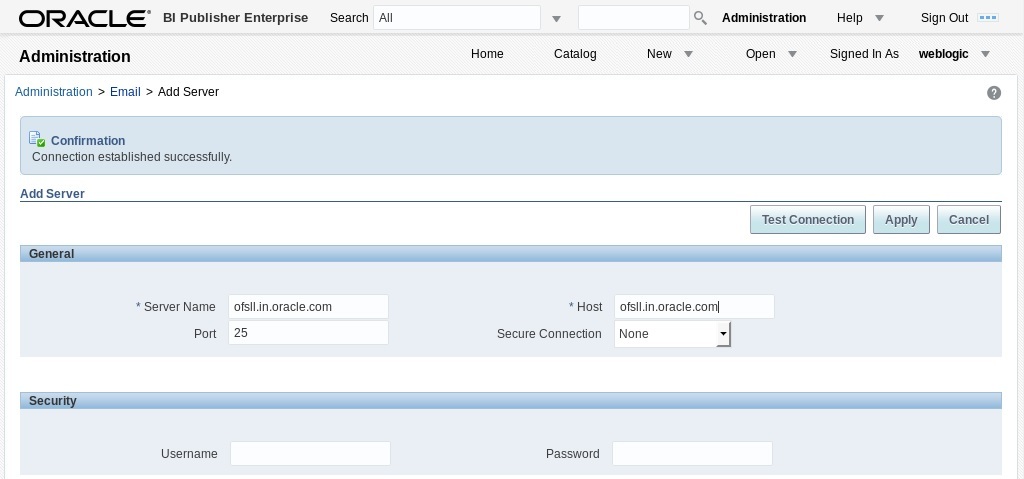The height and width of the screenshot is (479, 1024).
Task: Follow the Email breadcrumb link
Action: [125, 92]
